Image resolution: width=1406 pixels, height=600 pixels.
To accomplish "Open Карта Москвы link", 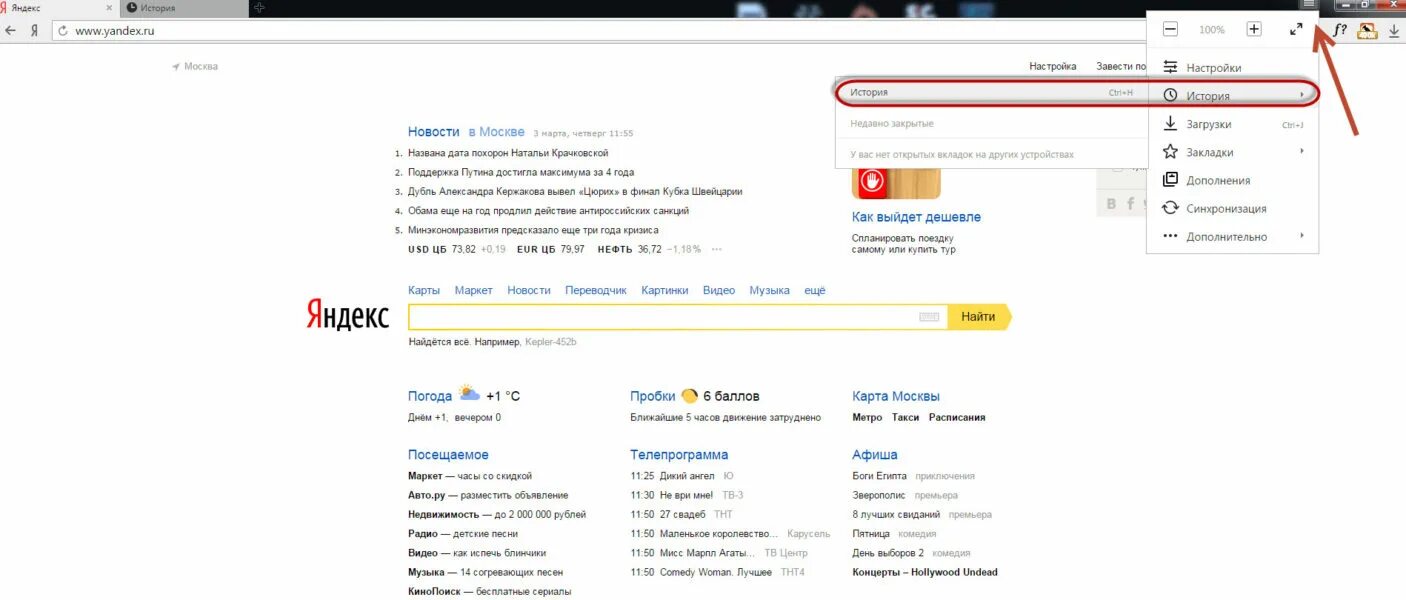I will tap(896, 396).
